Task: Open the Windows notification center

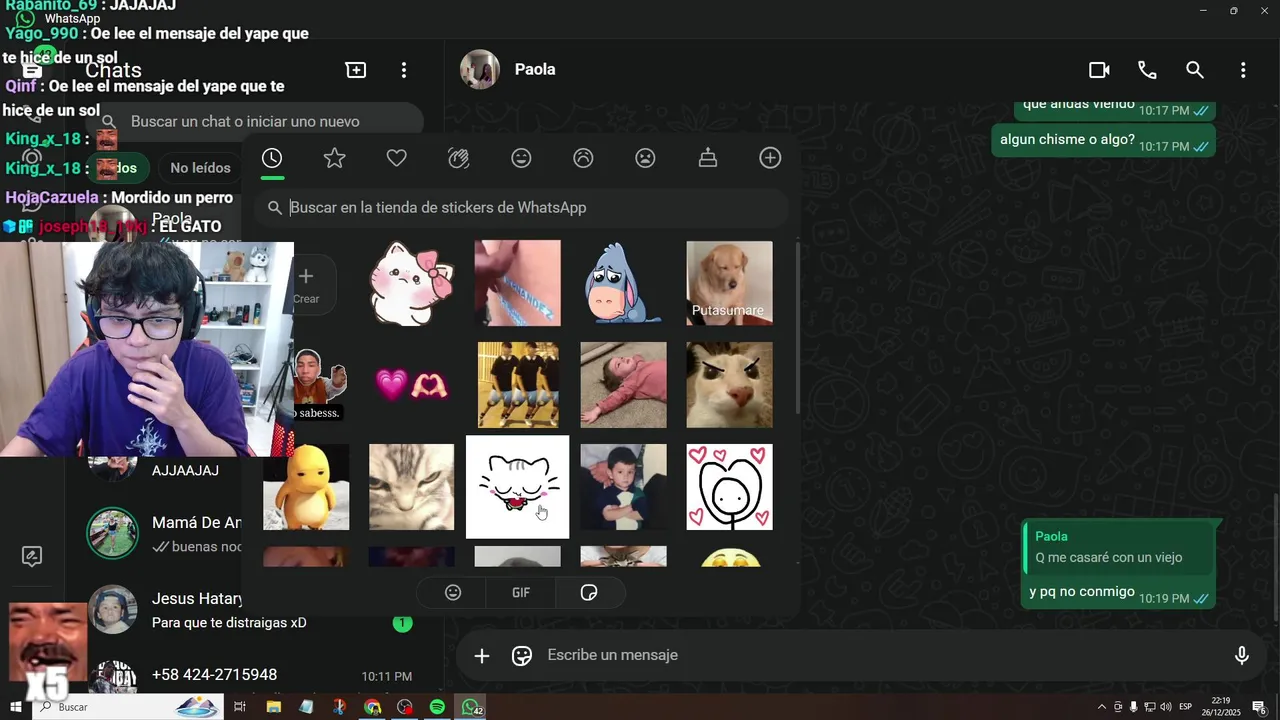Action: tap(1260, 707)
